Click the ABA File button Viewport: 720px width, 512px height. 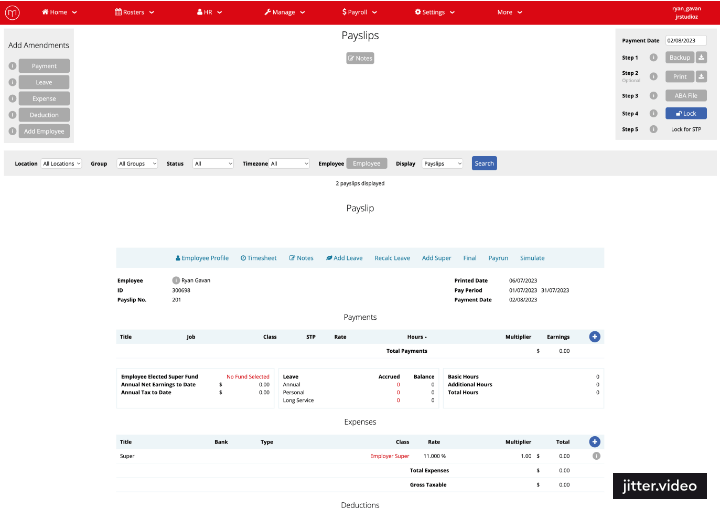(x=686, y=96)
